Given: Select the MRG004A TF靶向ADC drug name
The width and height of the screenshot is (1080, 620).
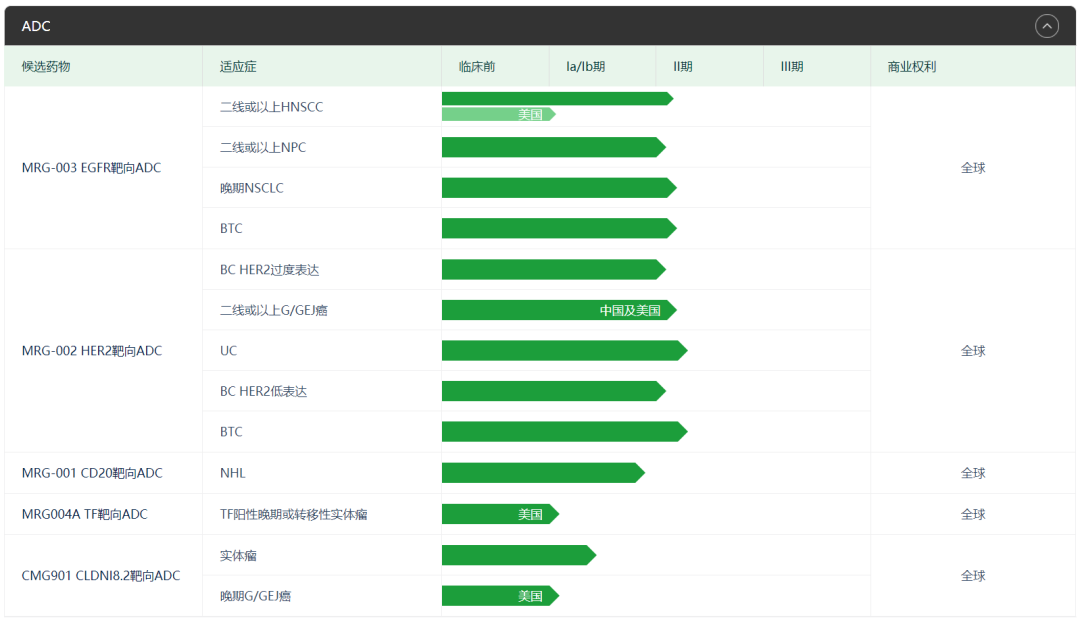Looking at the screenshot, I should [84, 514].
